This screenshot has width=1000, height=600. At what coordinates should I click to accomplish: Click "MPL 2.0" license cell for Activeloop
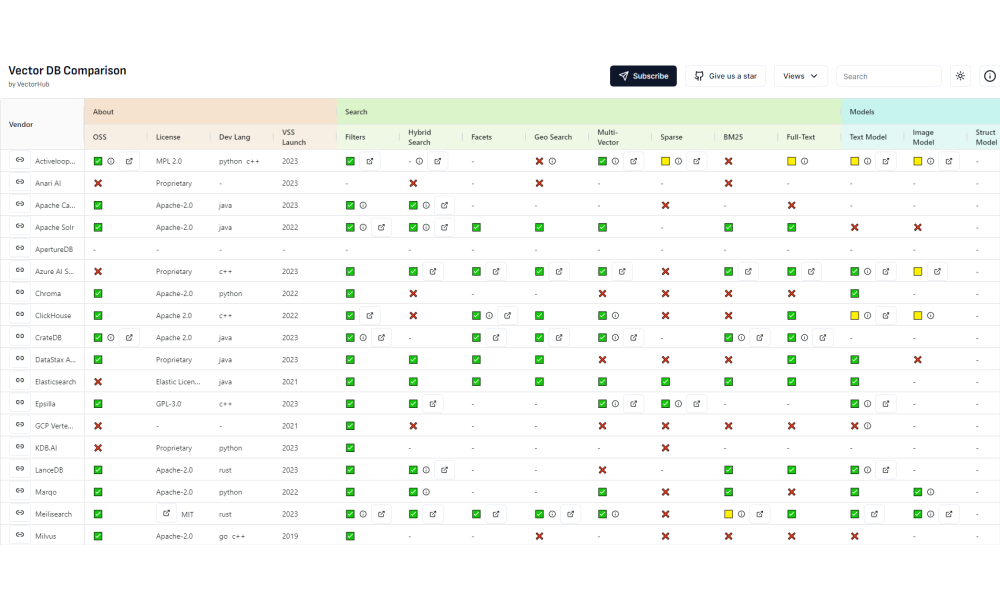(x=169, y=161)
